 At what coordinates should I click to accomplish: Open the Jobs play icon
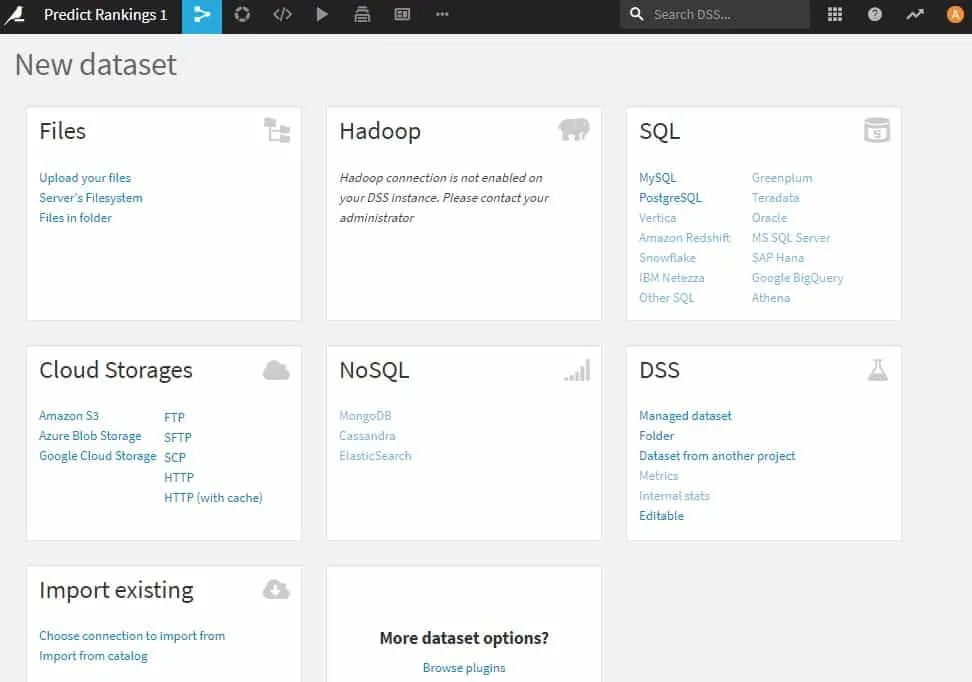[x=322, y=14]
